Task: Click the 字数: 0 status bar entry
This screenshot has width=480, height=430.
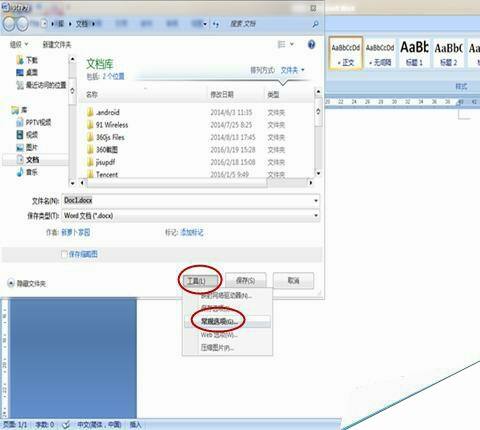Action: click(45, 425)
